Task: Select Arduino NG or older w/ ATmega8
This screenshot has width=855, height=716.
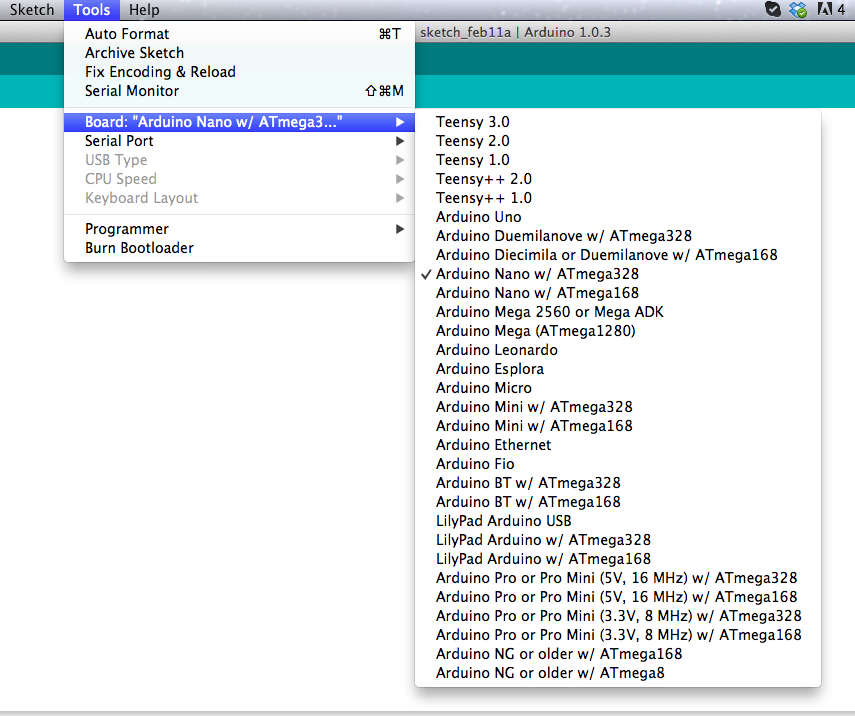Action: pos(550,673)
